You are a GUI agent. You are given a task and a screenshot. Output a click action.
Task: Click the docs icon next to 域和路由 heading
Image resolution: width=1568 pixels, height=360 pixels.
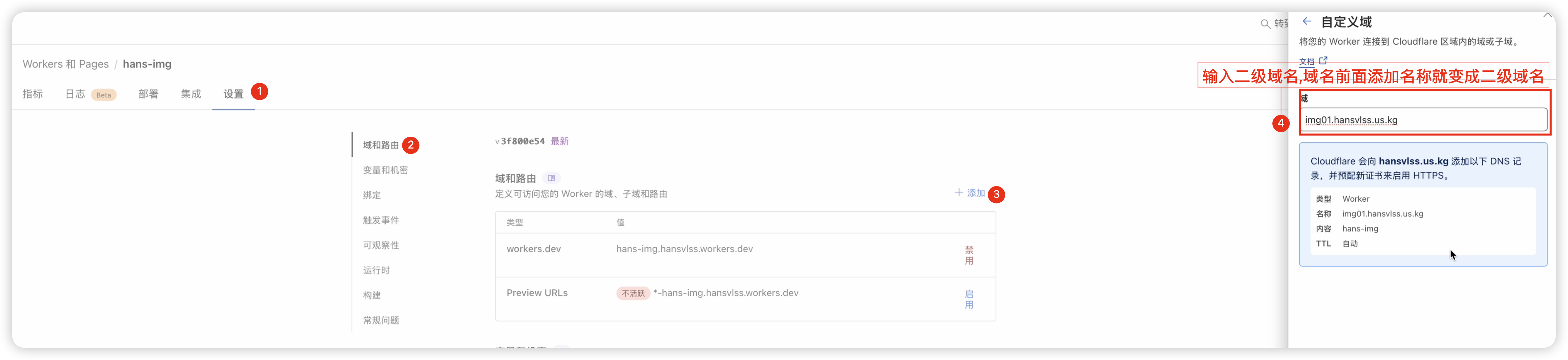tap(551, 178)
